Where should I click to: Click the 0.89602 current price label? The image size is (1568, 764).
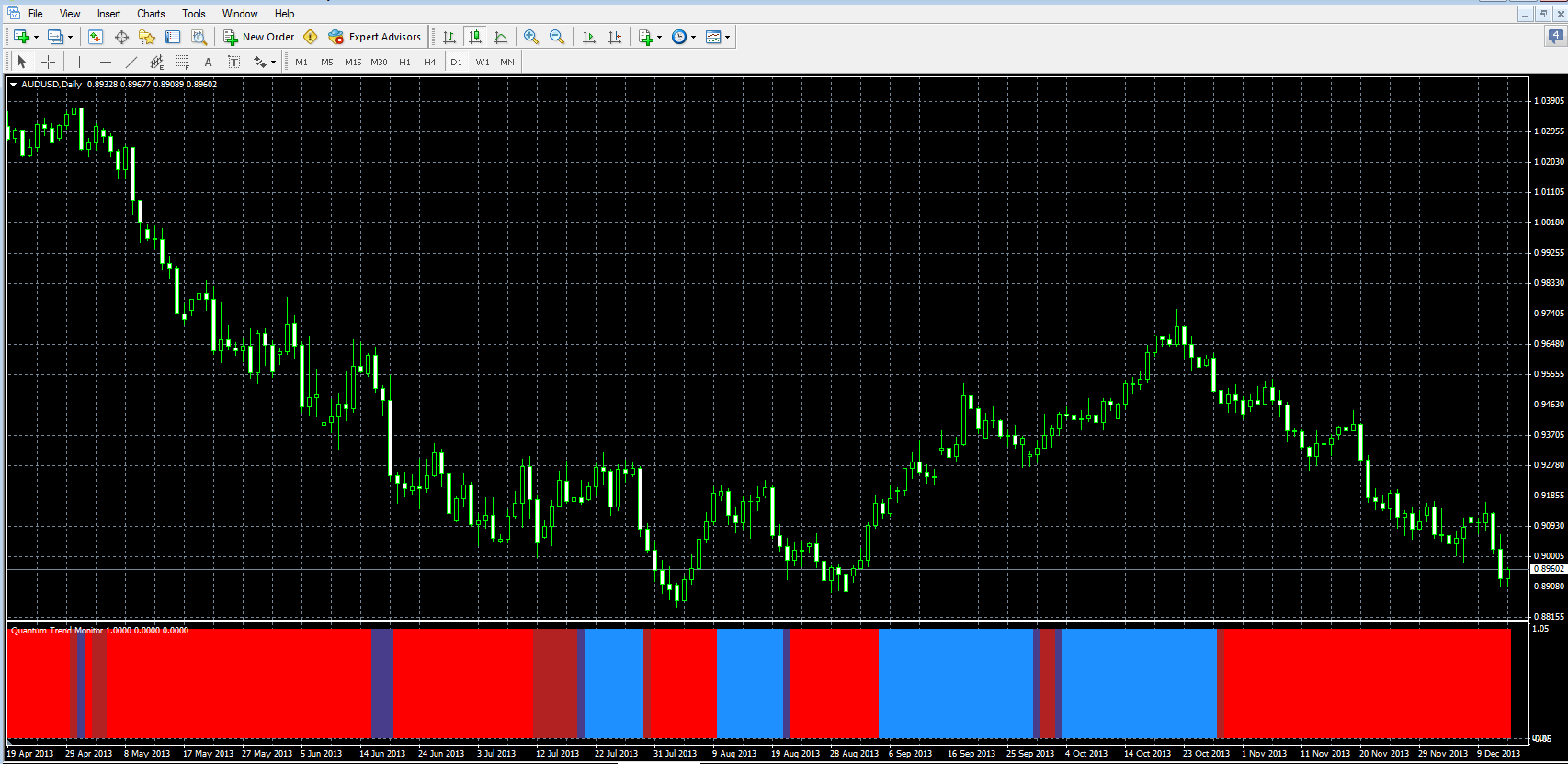[x=1548, y=569]
